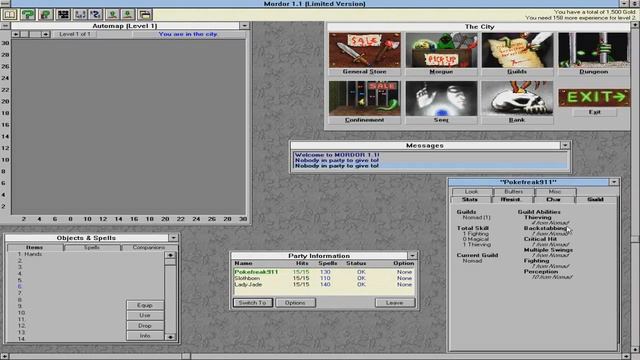Viewport: 640px width, 360px height.
Task: Click the second green figure toolbar icon
Action: 128,15
